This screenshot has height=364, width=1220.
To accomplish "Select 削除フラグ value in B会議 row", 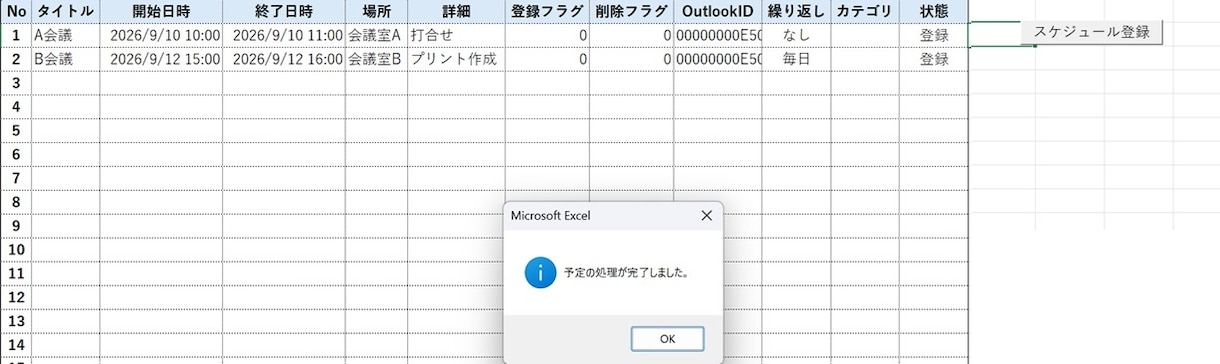I will (x=631, y=59).
